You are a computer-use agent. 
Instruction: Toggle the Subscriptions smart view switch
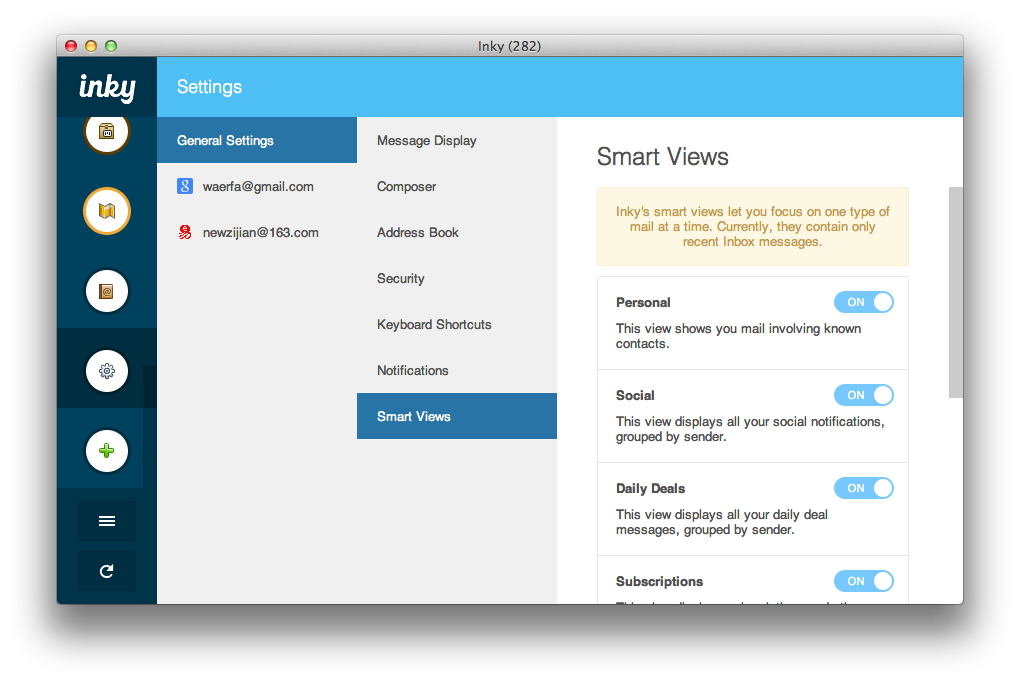coord(864,581)
